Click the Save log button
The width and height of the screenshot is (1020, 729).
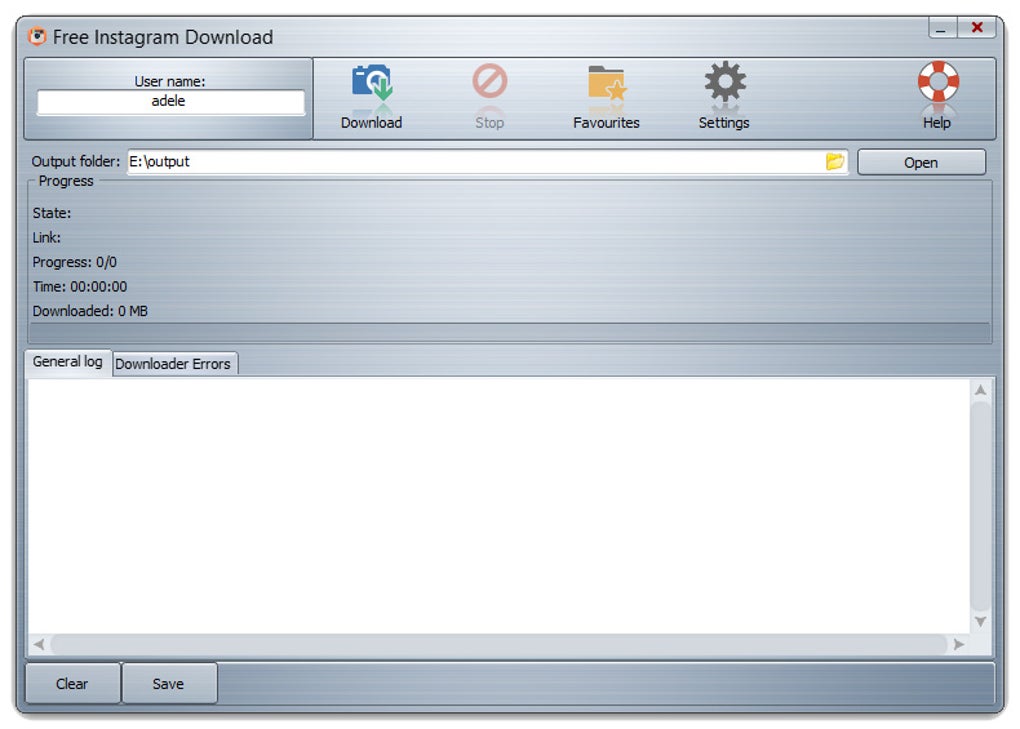click(x=168, y=684)
